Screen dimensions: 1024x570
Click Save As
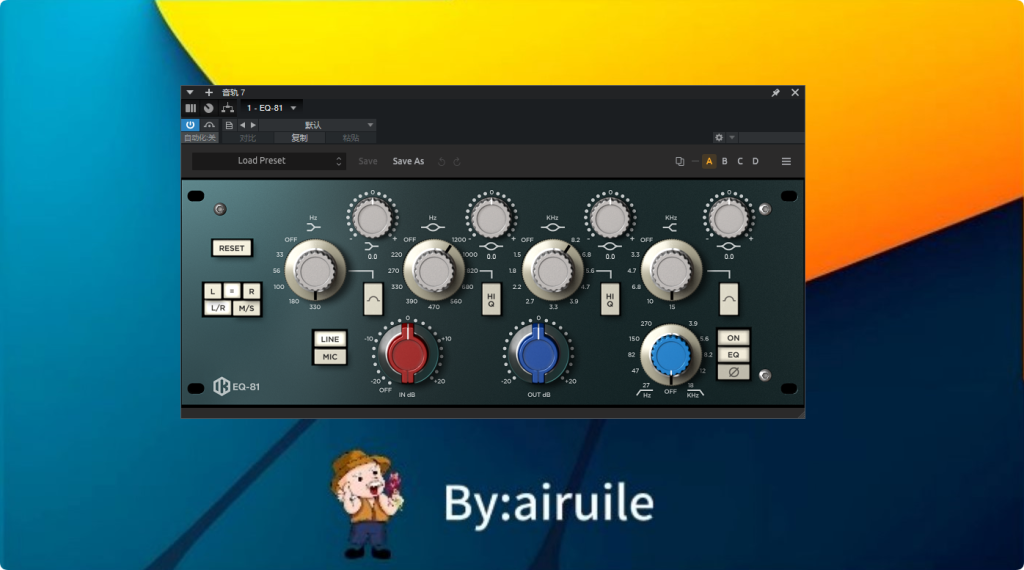(x=408, y=161)
